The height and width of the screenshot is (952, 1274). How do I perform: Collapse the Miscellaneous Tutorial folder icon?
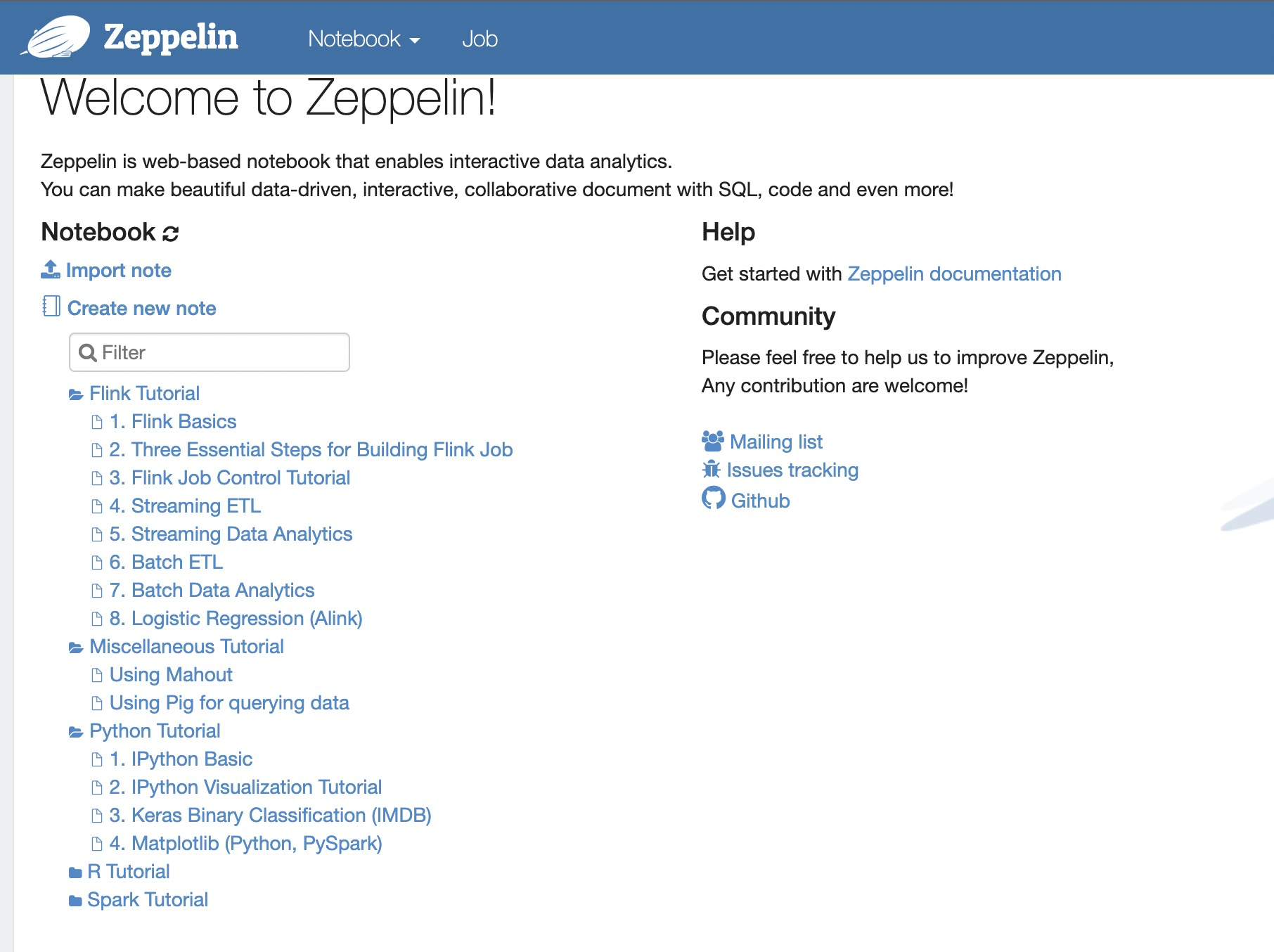(76, 648)
